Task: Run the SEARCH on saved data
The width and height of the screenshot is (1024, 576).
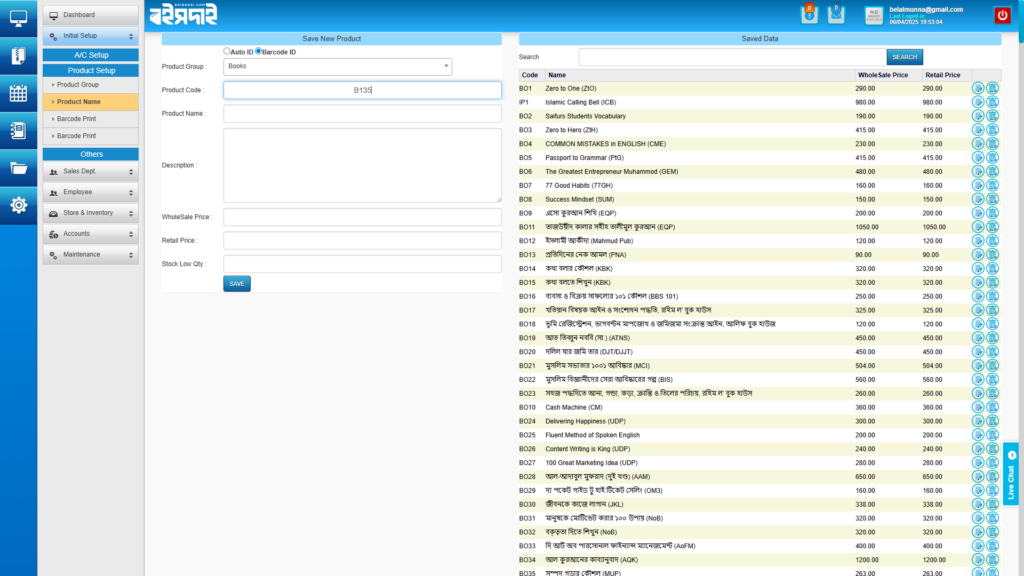Action: [x=903, y=57]
